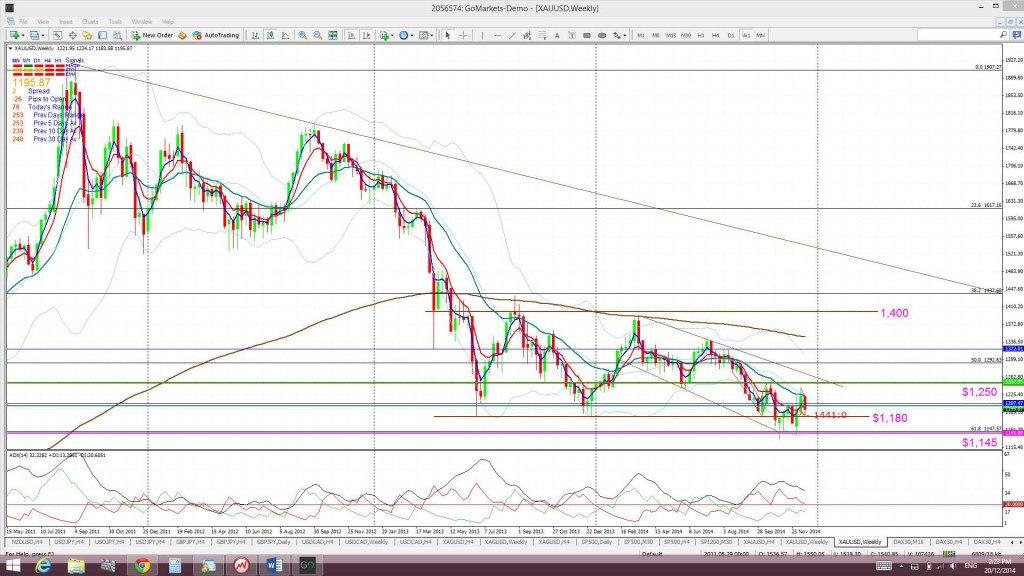
Task: Toggle chart shift icon
Action: point(366,35)
